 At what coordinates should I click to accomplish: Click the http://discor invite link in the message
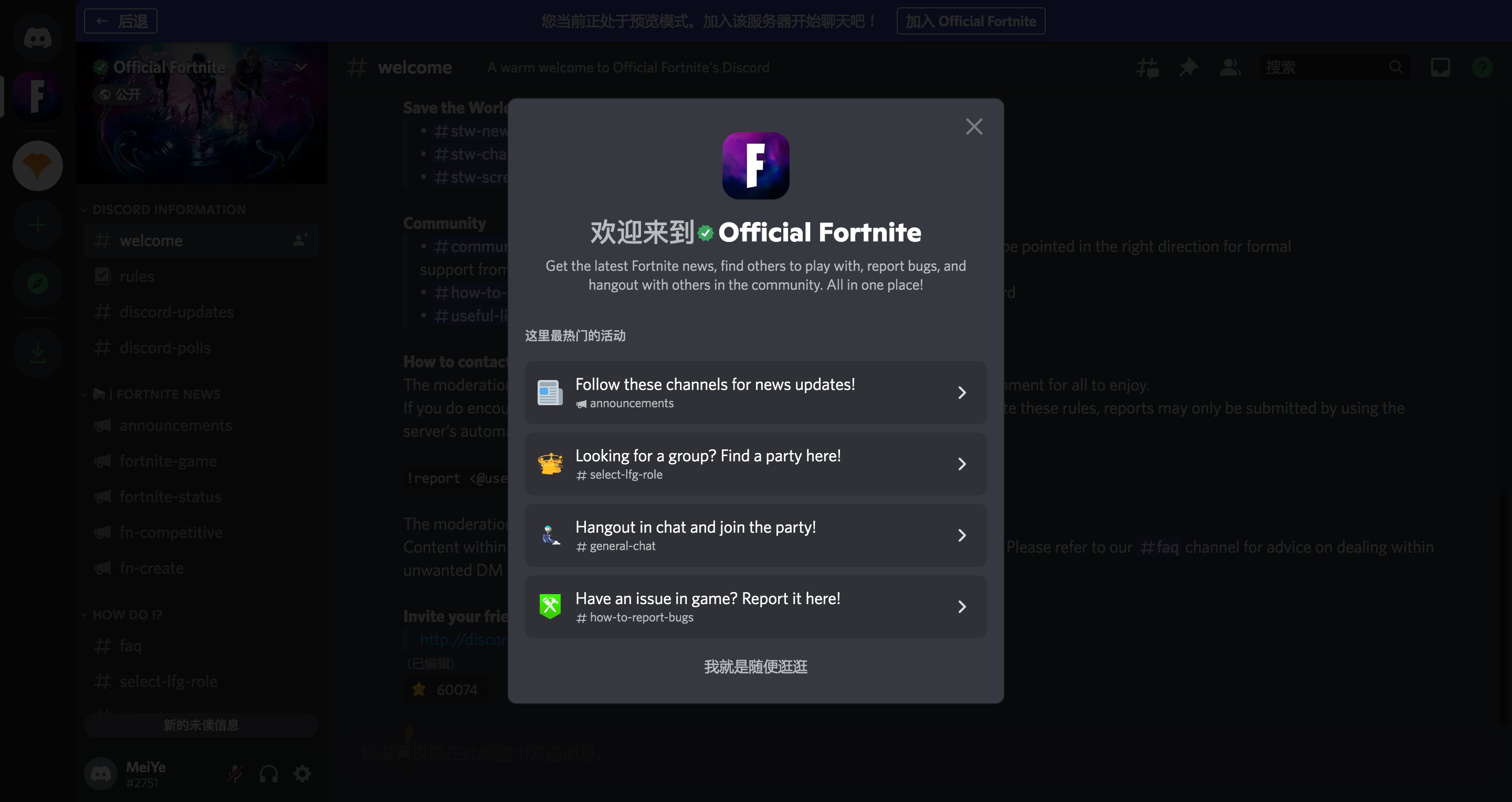463,639
